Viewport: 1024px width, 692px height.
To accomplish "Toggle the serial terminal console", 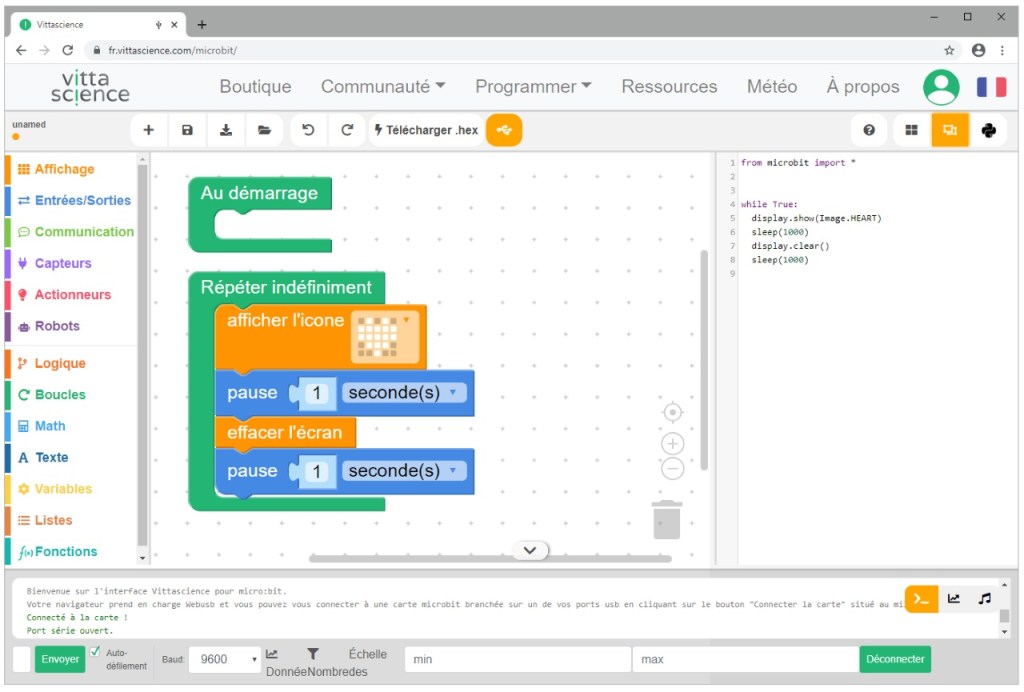I will click(921, 597).
